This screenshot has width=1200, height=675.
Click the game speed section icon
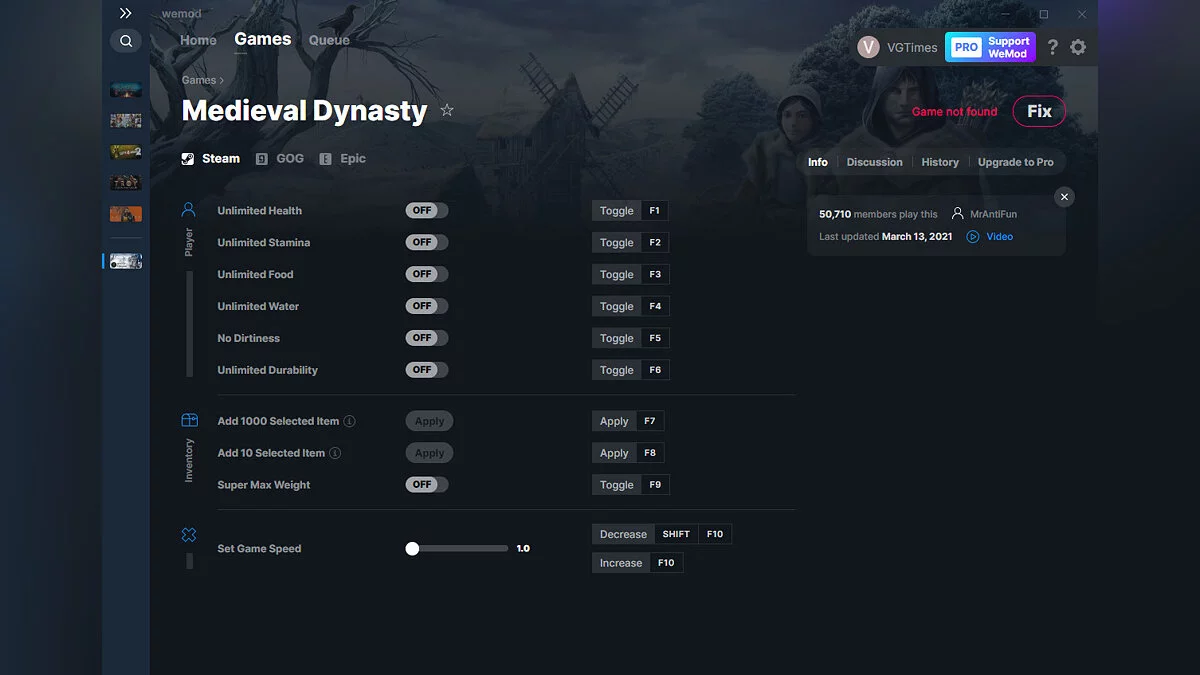pos(188,534)
